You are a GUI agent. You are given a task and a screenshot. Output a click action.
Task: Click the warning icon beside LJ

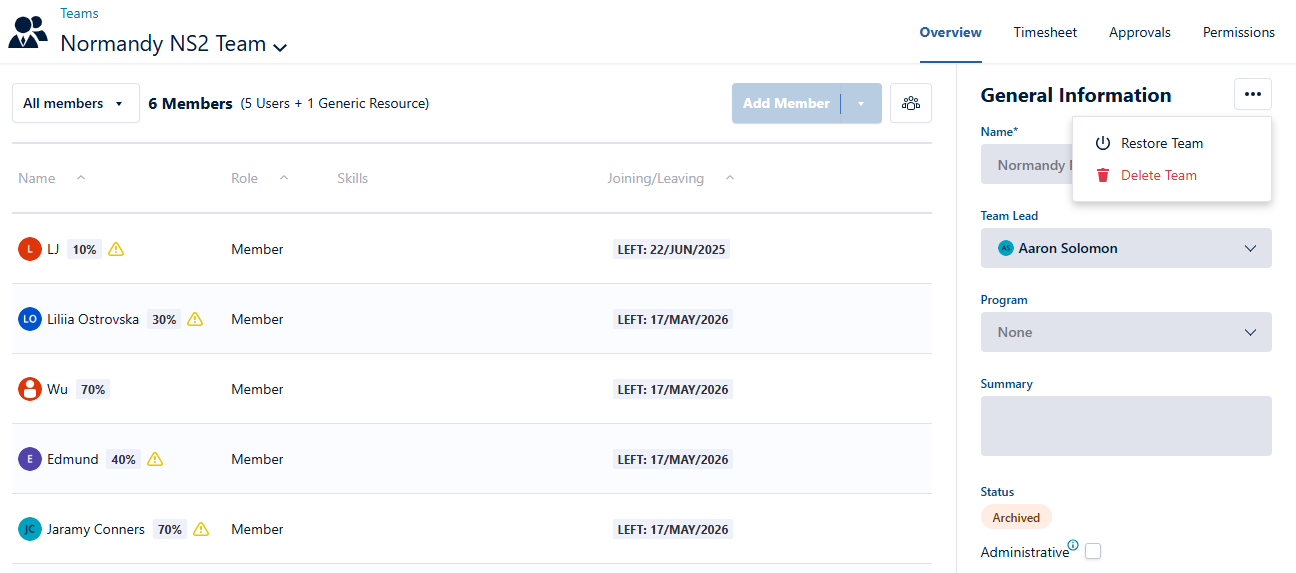116,249
